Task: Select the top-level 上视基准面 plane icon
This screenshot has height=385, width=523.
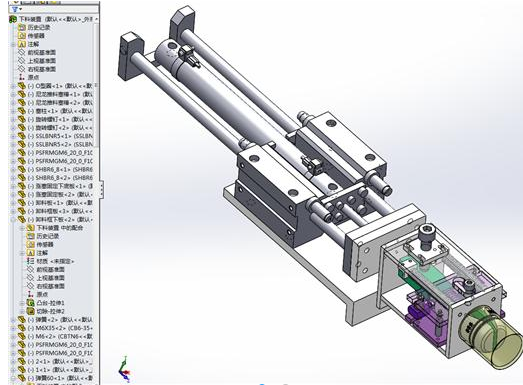Action: [22, 61]
